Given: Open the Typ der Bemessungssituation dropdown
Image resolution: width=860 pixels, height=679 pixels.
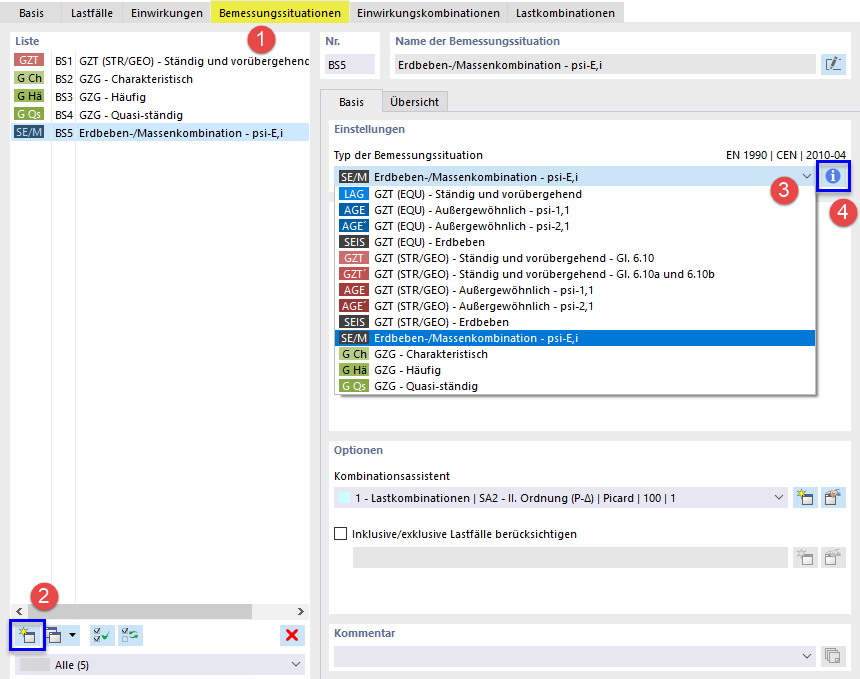Looking at the screenshot, I should click(806, 177).
